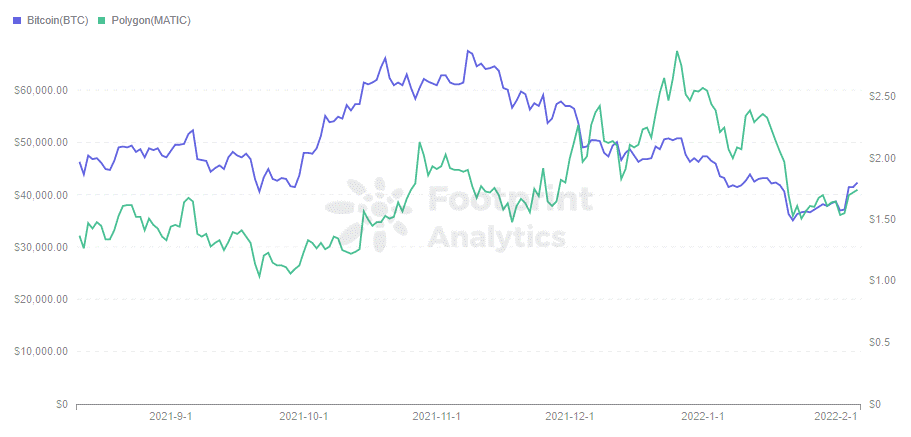Screen dimensions: 911x437
Task: Click the $10,000.00 left axis label
Action: pos(41,351)
